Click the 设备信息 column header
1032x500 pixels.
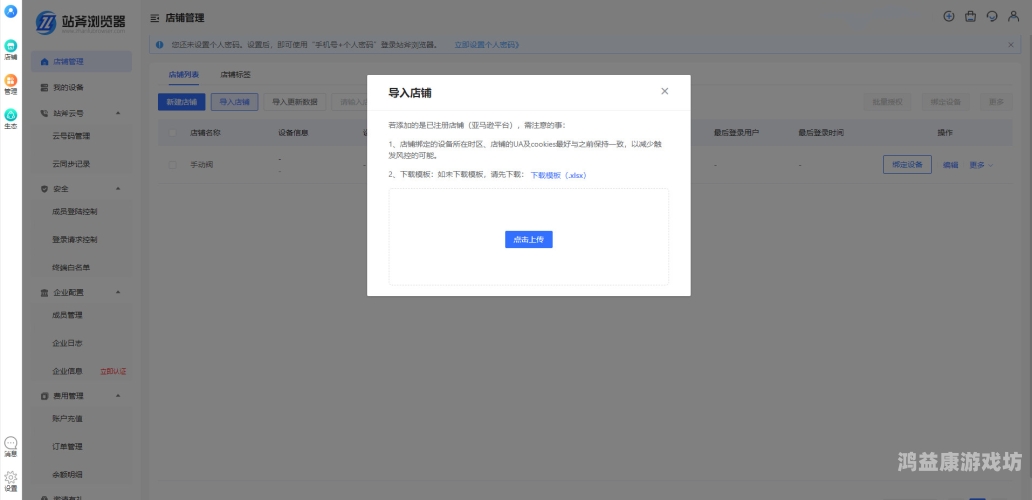tap(293, 133)
